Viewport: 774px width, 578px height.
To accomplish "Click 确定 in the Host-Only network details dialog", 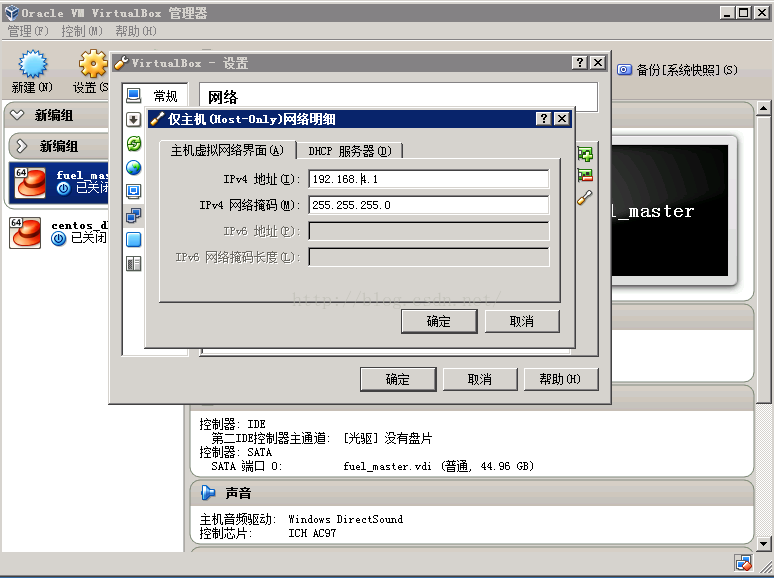I will click(439, 321).
